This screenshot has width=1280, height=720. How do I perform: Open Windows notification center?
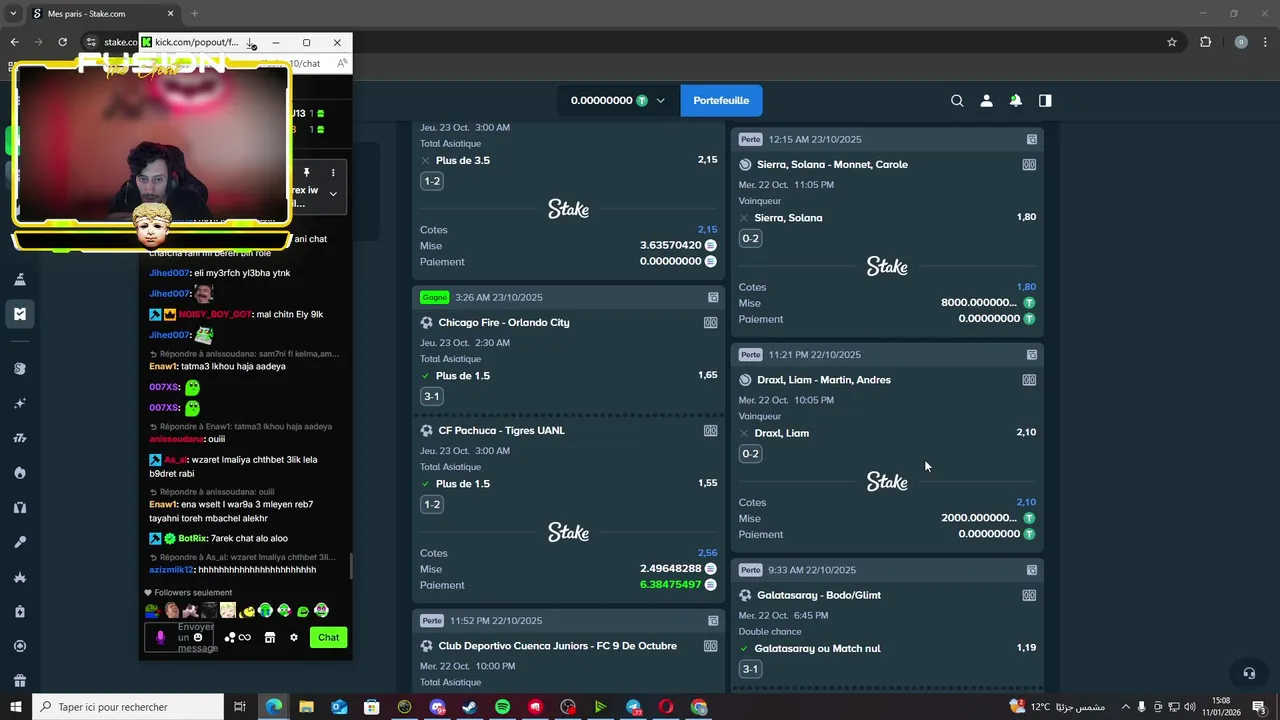pyautogui.click(x=1259, y=707)
